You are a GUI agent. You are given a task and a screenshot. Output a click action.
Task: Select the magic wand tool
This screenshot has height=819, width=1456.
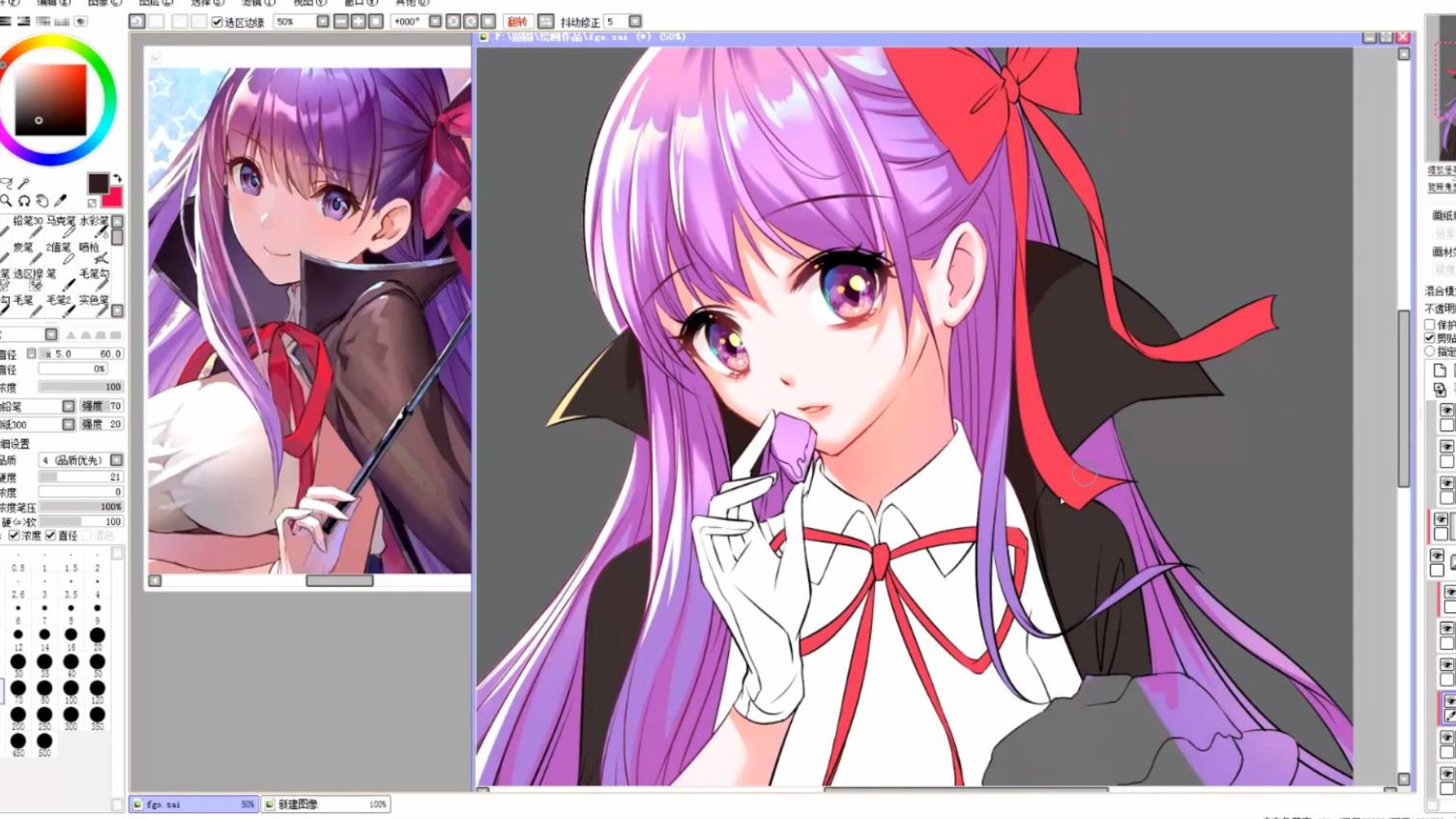coord(24,183)
